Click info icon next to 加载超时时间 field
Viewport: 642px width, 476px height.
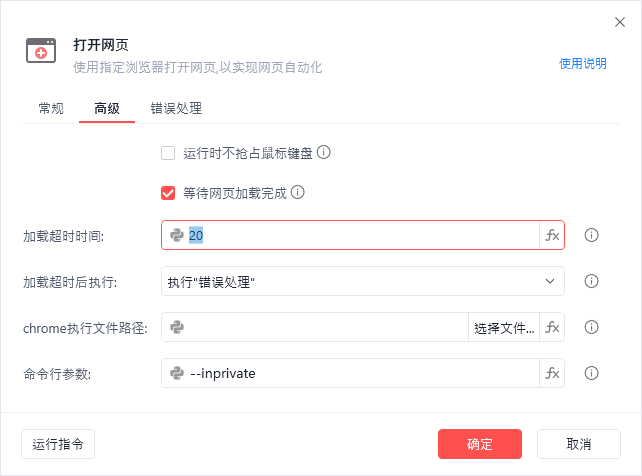591,235
